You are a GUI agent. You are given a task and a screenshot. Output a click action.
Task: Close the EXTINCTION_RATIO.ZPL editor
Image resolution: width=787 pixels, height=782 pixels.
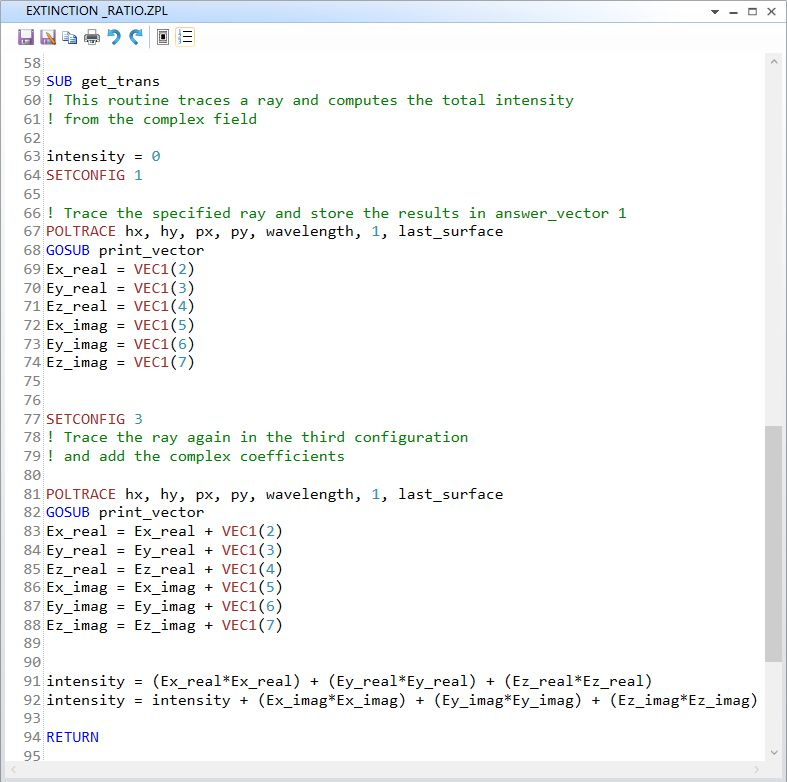click(771, 11)
